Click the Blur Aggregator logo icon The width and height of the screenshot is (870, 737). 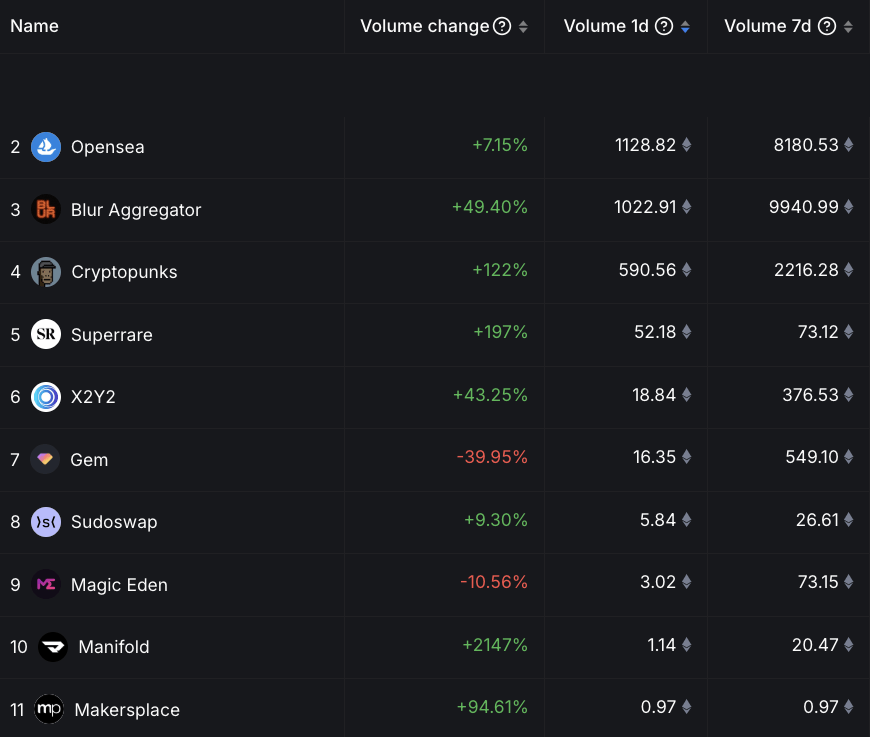46,209
